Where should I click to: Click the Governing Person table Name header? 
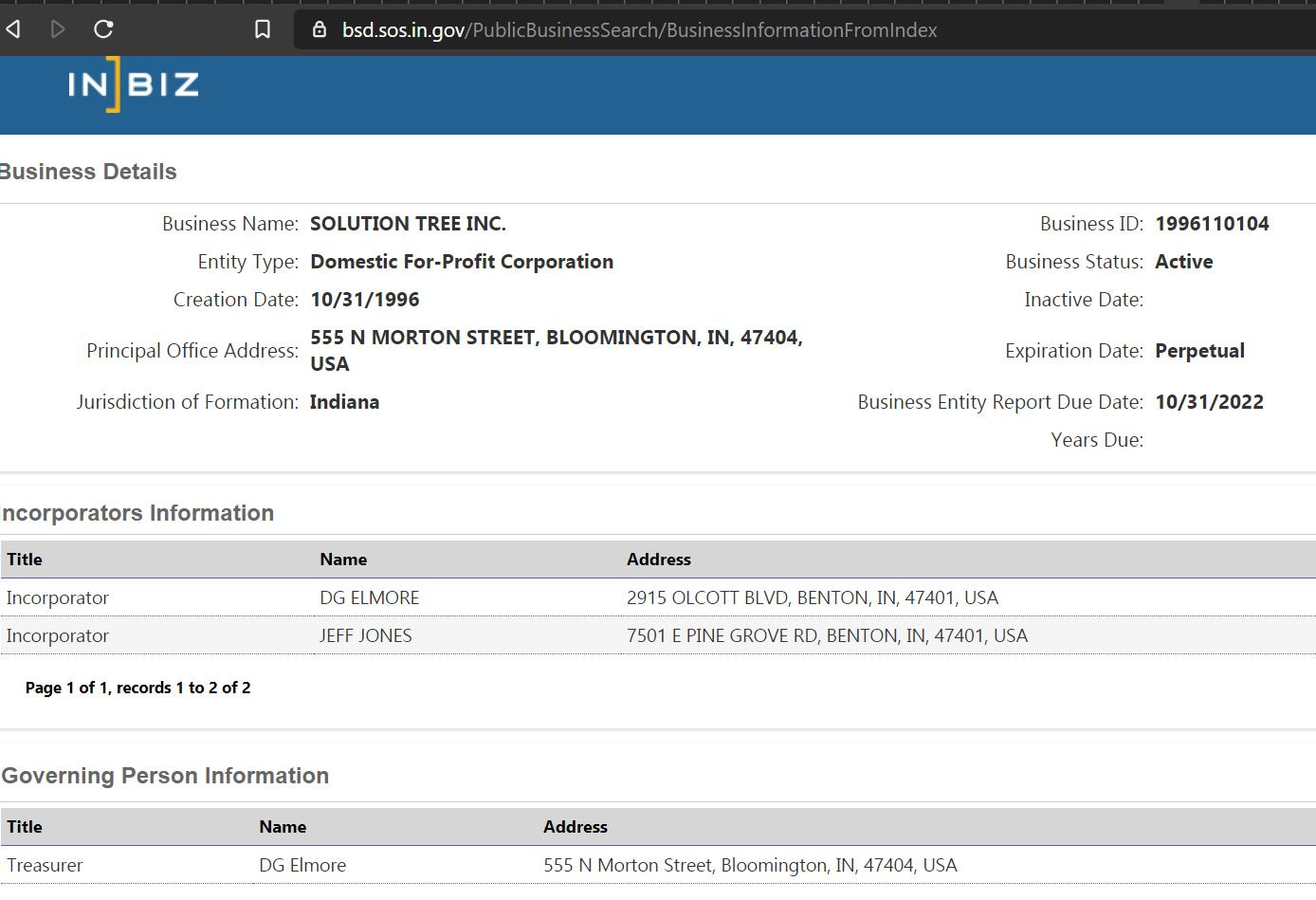click(x=283, y=827)
